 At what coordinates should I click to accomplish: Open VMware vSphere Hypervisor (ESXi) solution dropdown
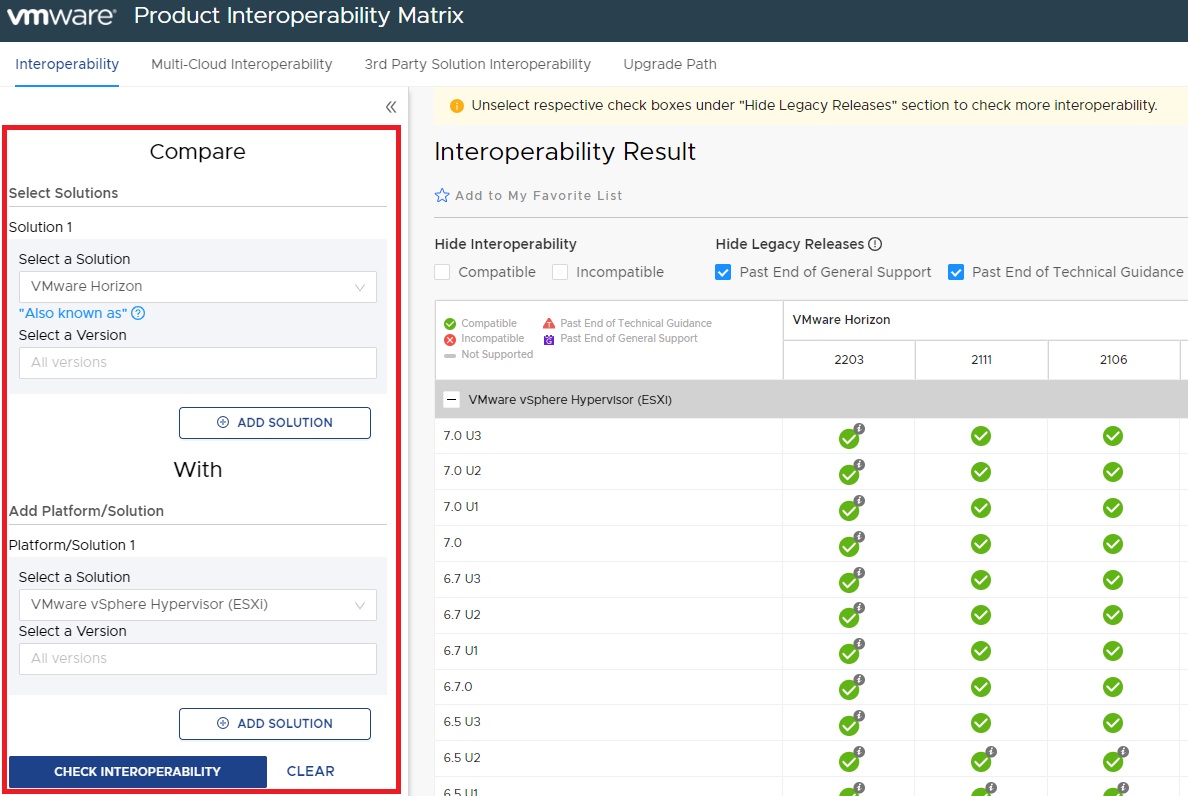(197, 605)
